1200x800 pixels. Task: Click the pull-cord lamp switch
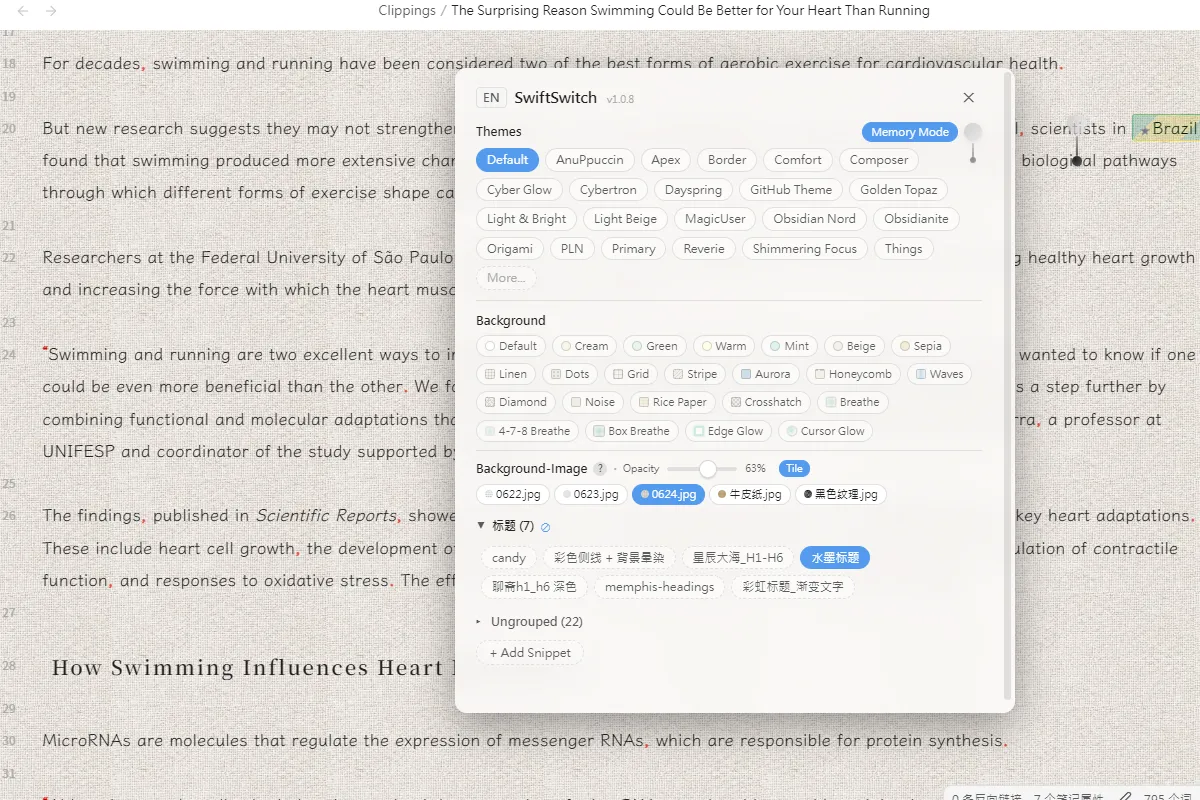tap(972, 143)
